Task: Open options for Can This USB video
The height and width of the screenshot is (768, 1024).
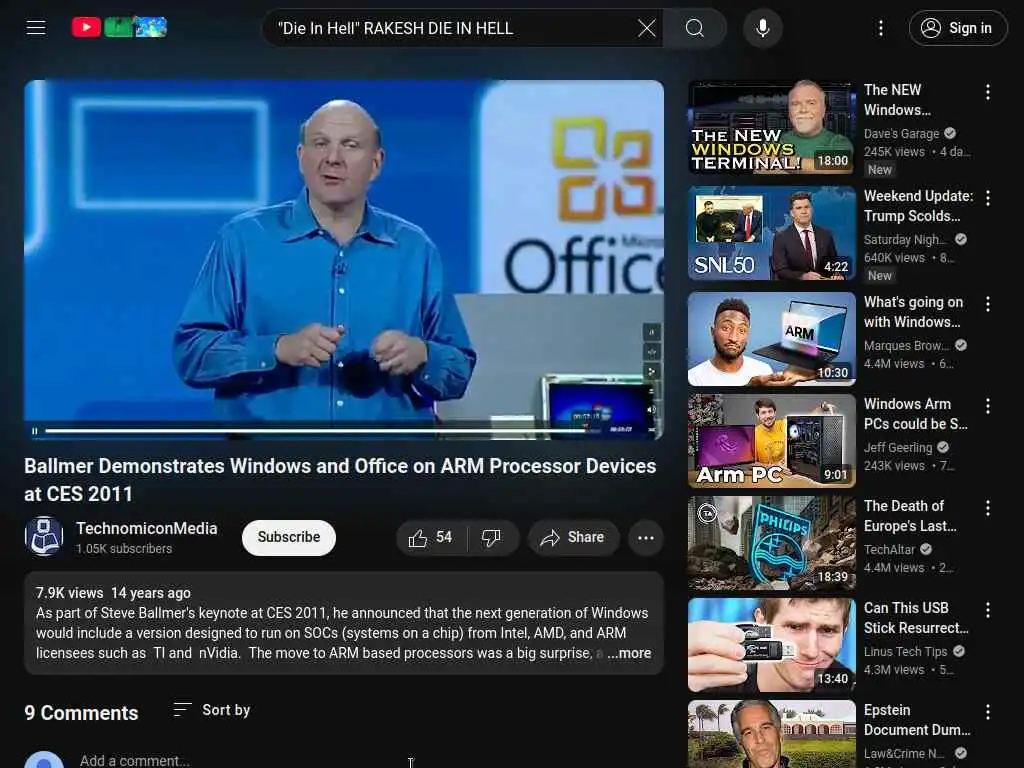Action: click(x=988, y=610)
